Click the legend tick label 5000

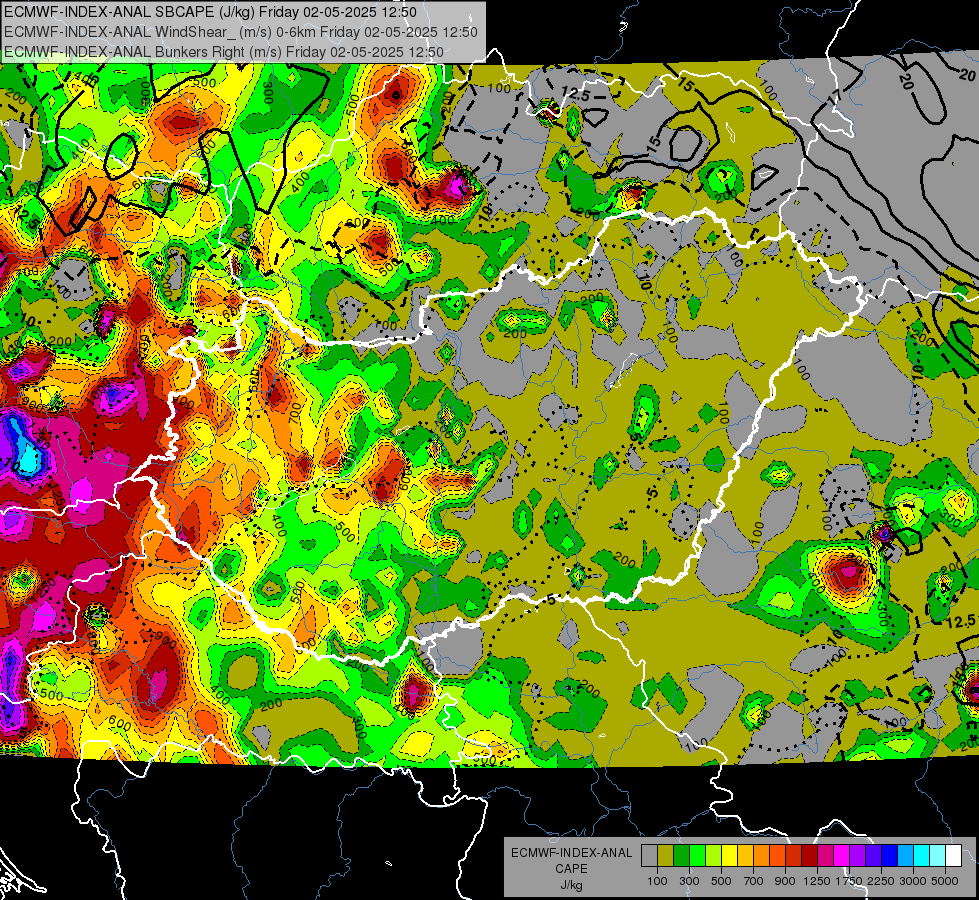click(945, 881)
